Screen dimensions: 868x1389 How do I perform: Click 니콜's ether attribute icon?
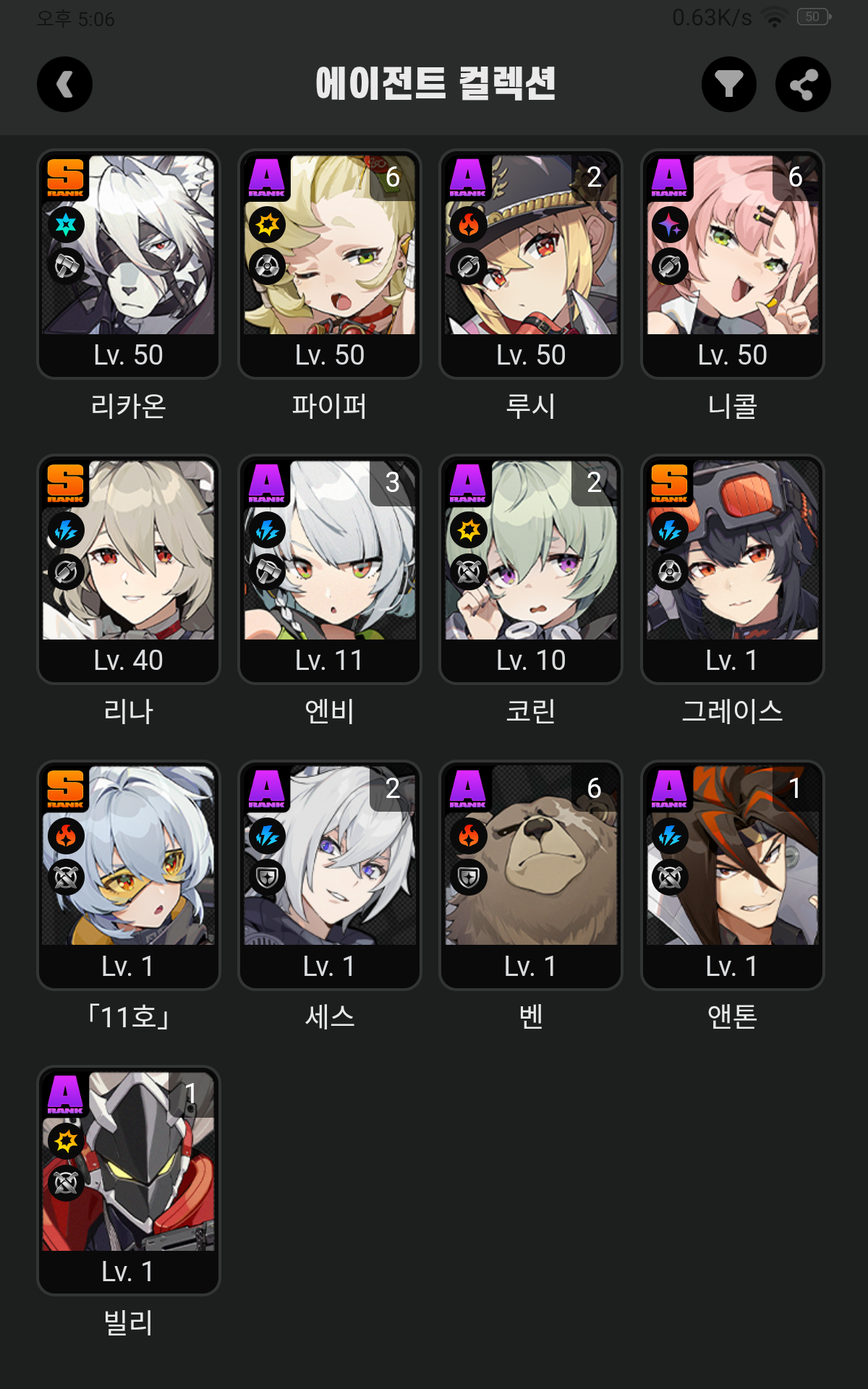click(670, 225)
